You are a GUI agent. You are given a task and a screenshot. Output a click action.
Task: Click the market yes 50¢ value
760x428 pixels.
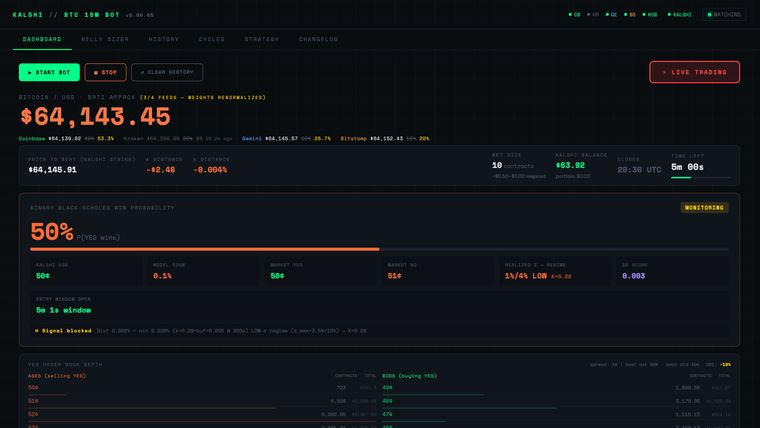[277, 276]
